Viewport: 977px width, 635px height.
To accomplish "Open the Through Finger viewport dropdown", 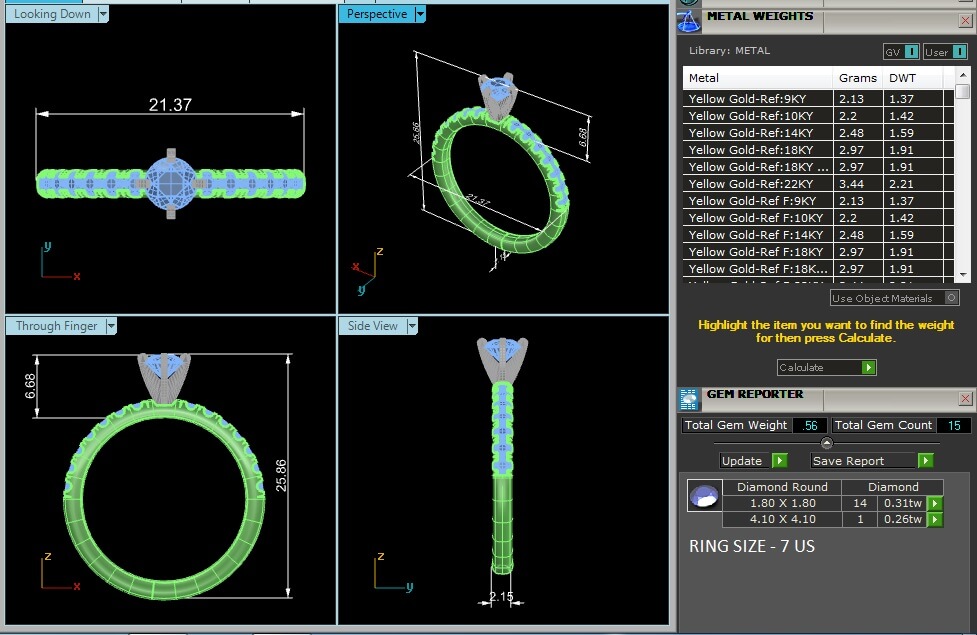I will pyautogui.click(x=112, y=326).
